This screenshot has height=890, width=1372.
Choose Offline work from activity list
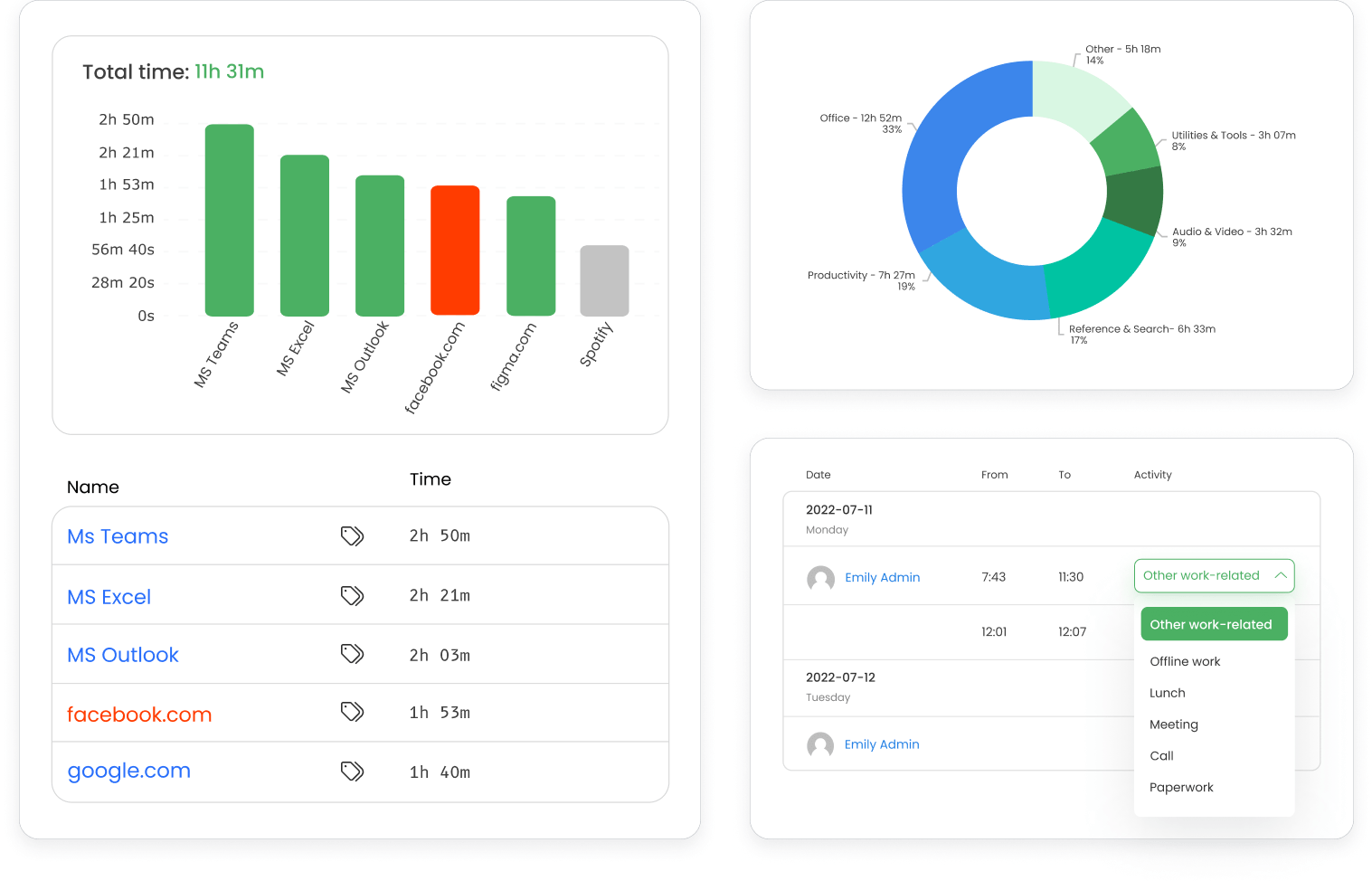coord(1185,661)
